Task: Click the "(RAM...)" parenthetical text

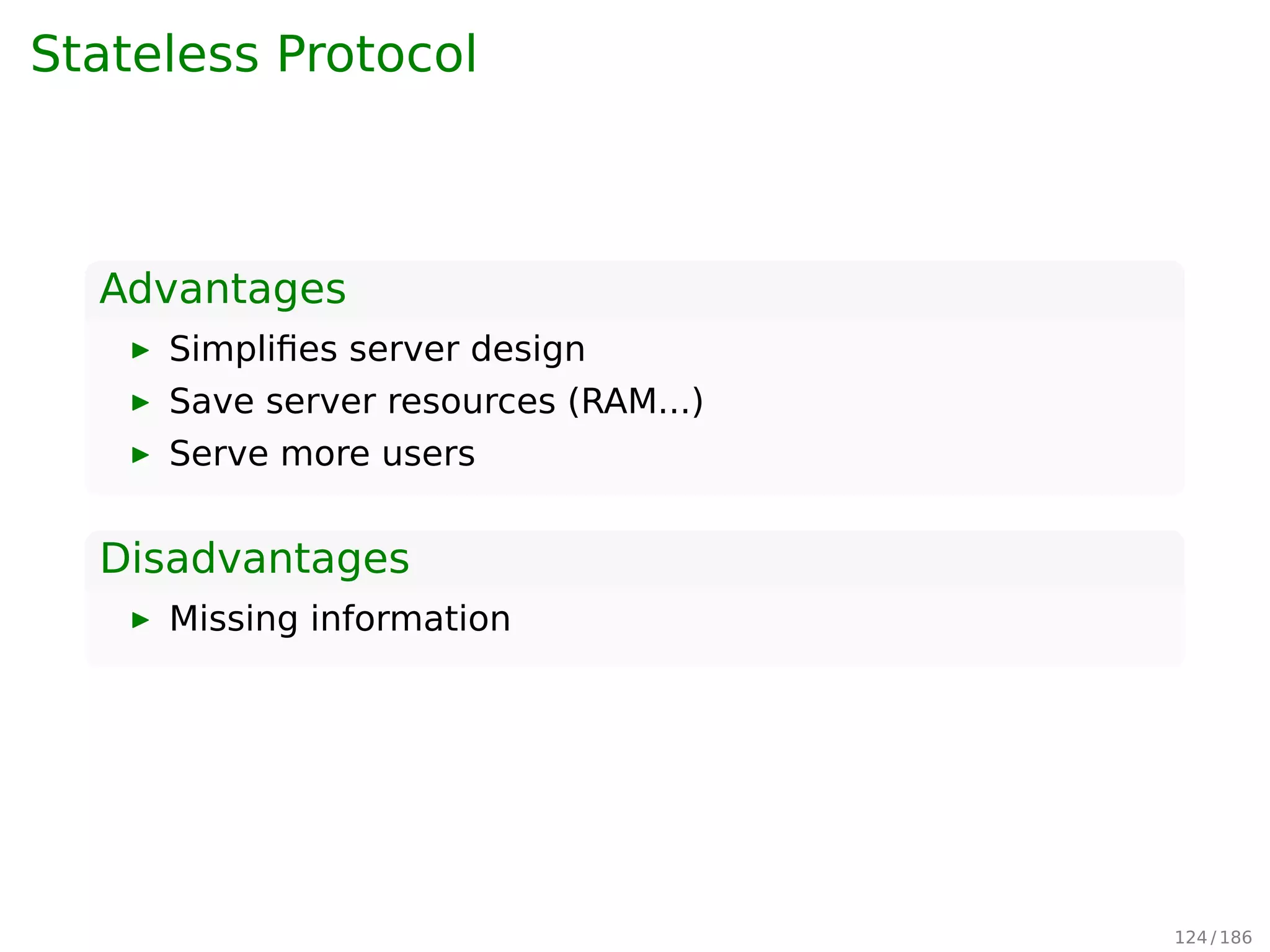Action: (x=636, y=402)
